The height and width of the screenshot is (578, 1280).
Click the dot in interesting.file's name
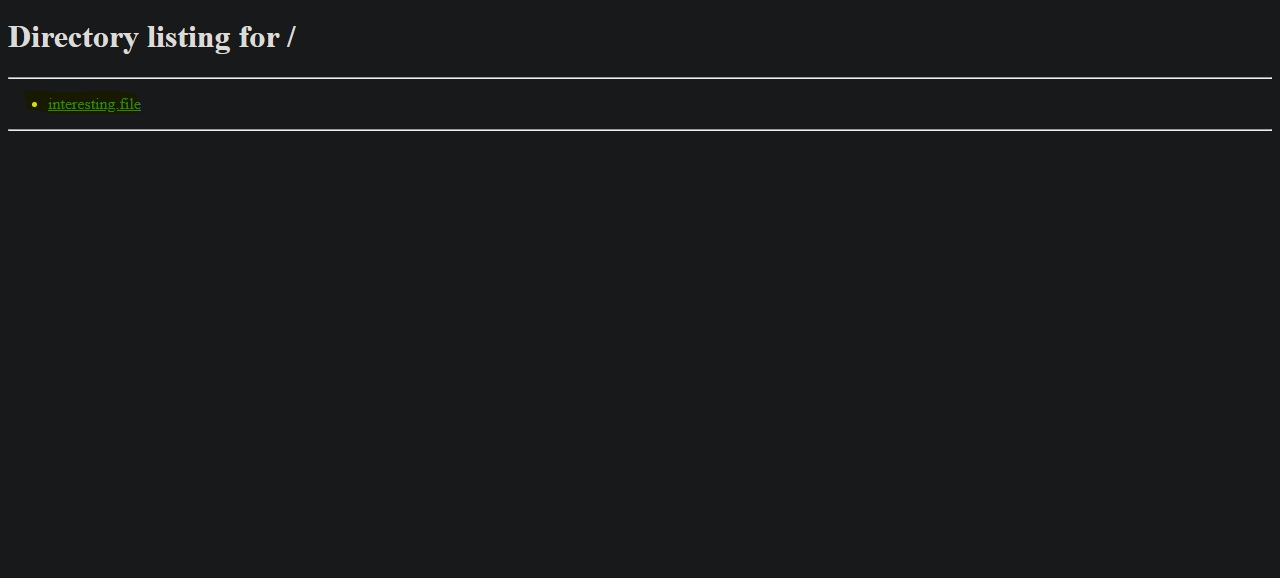pos(117,108)
